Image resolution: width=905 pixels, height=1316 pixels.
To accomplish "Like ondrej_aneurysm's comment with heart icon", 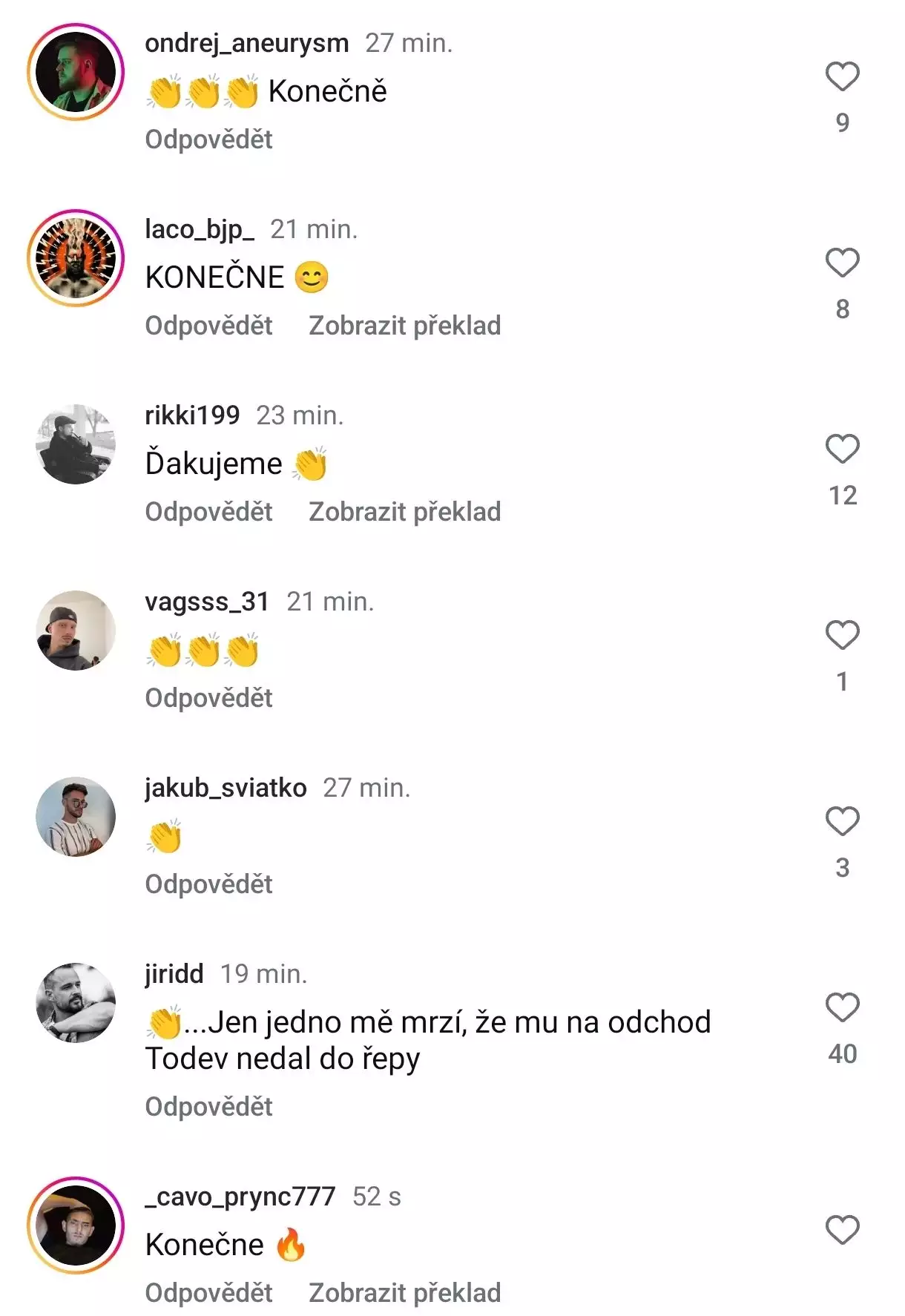I will coord(842,76).
